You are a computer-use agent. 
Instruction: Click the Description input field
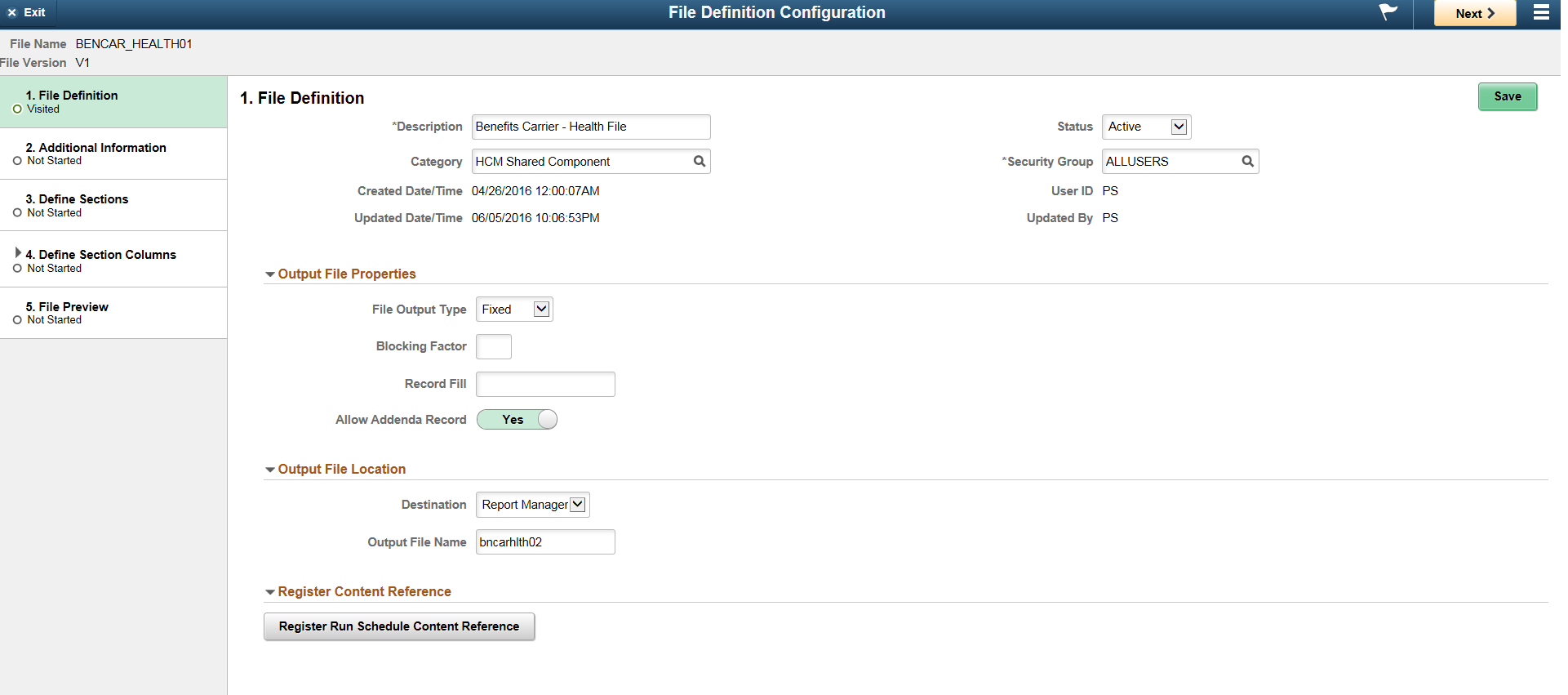(591, 127)
